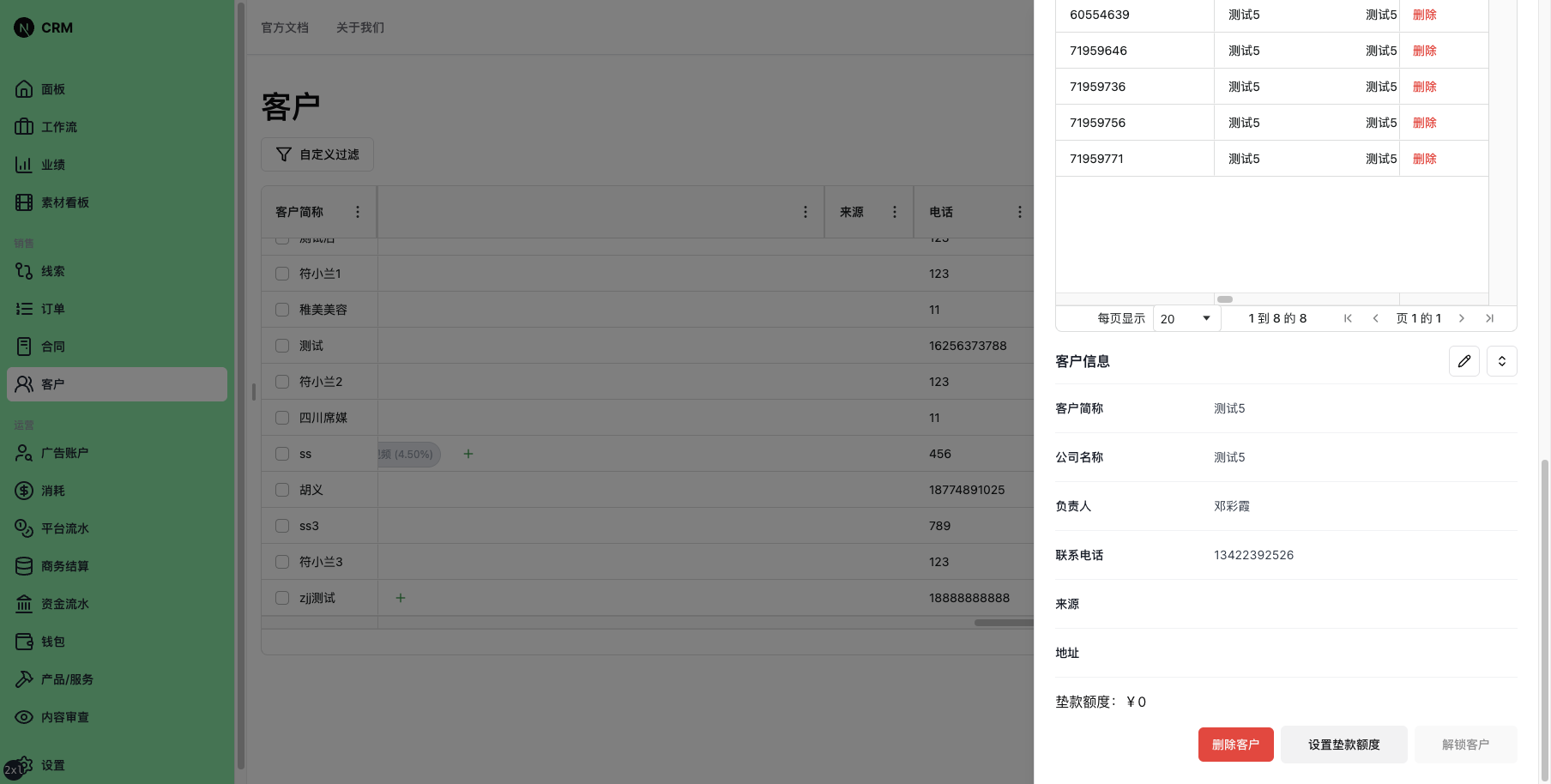Open the 官方文档 menu item
The image size is (1551, 784).
pyautogui.click(x=285, y=27)
